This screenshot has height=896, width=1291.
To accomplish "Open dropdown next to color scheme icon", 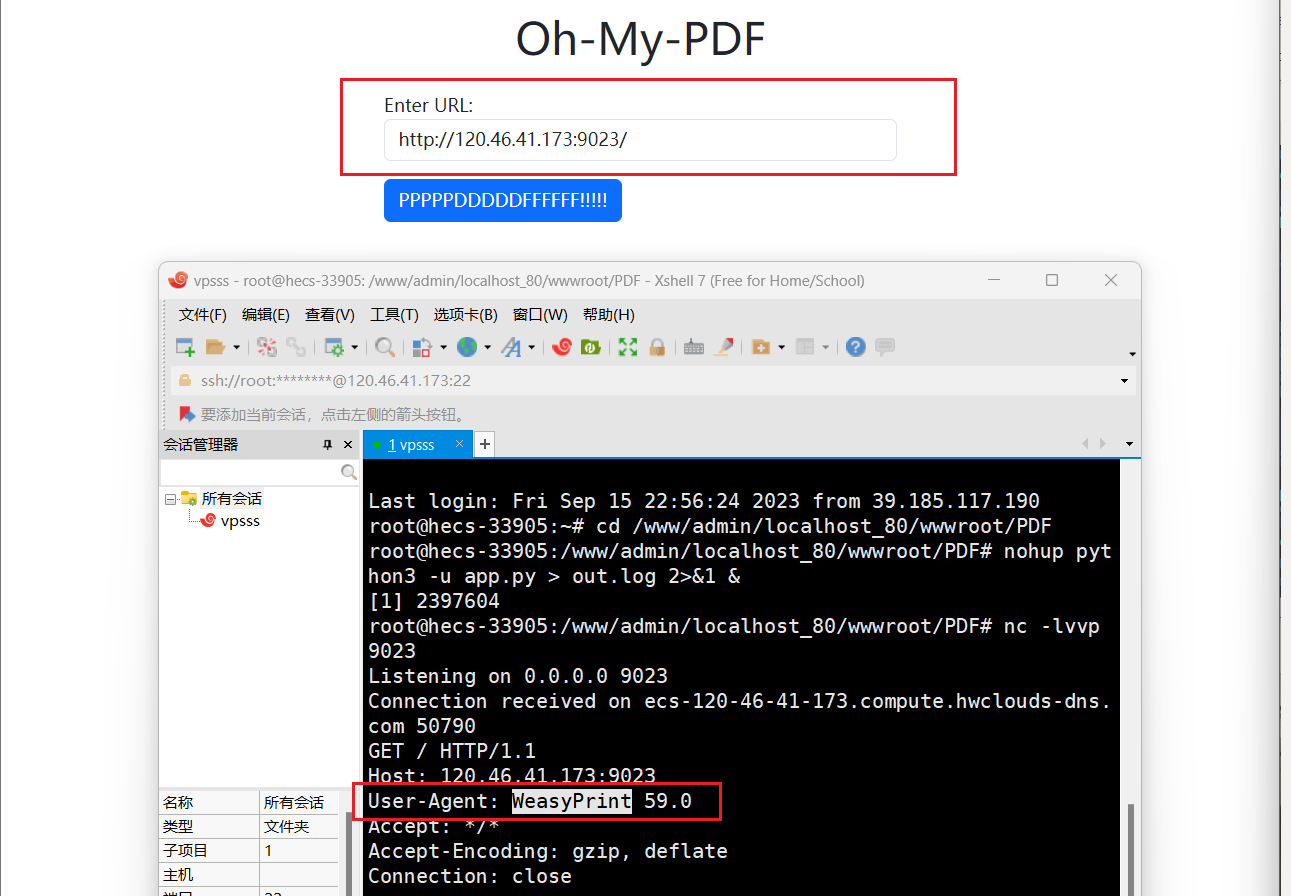I will point(443,348).
